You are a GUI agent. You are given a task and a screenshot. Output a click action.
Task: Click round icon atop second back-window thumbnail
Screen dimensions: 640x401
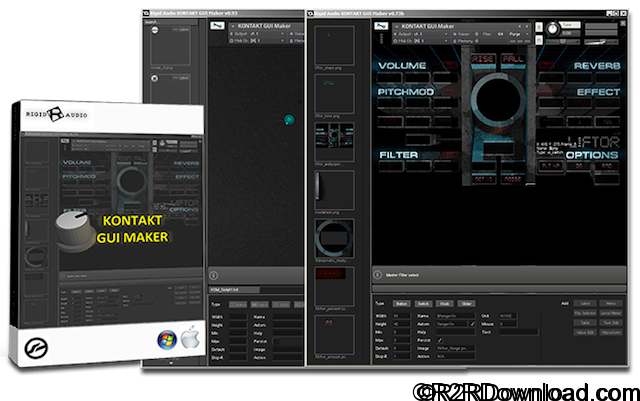tap(155, 78)
